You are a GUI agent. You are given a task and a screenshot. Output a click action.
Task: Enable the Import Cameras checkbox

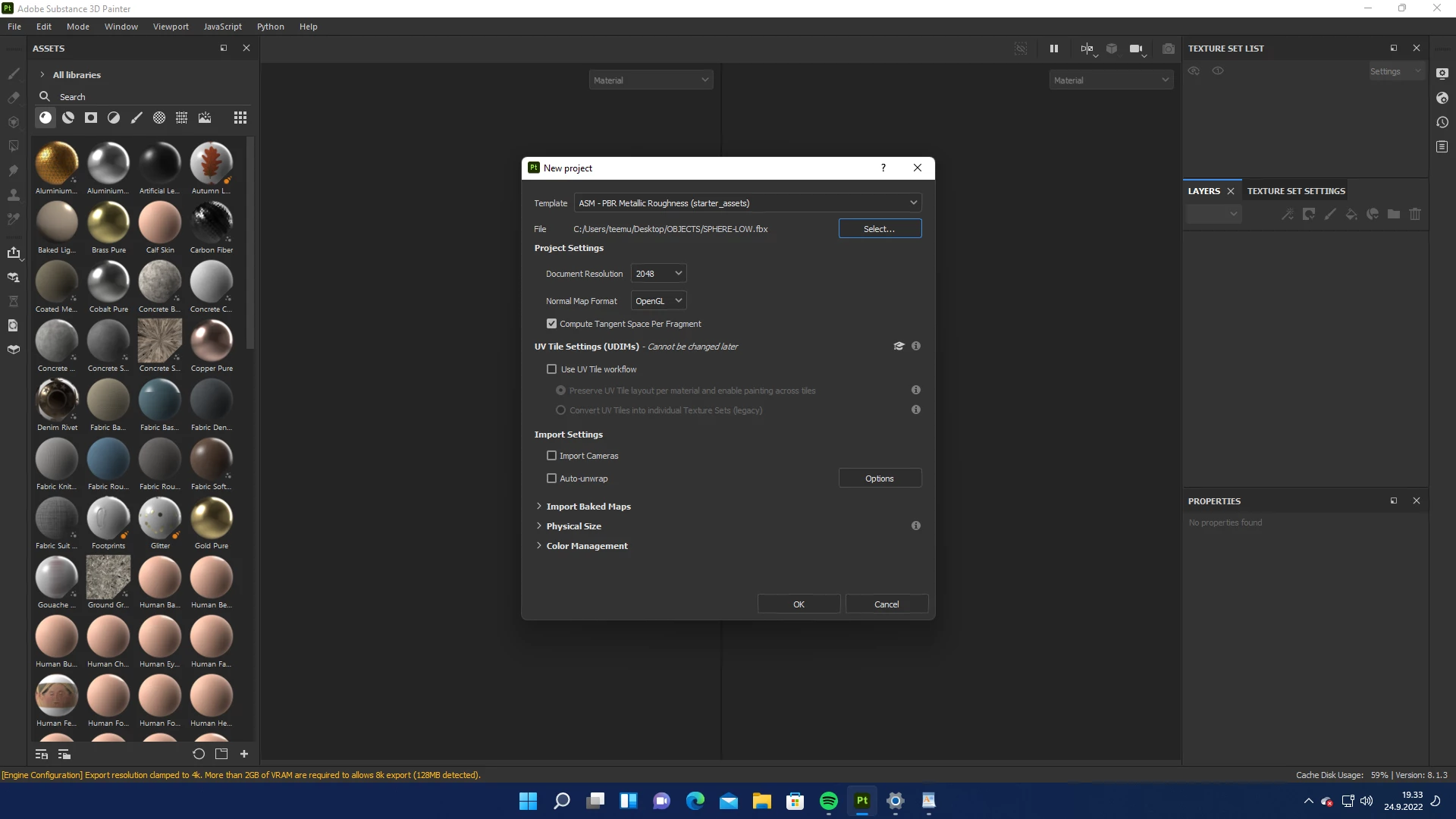(552, 456)
